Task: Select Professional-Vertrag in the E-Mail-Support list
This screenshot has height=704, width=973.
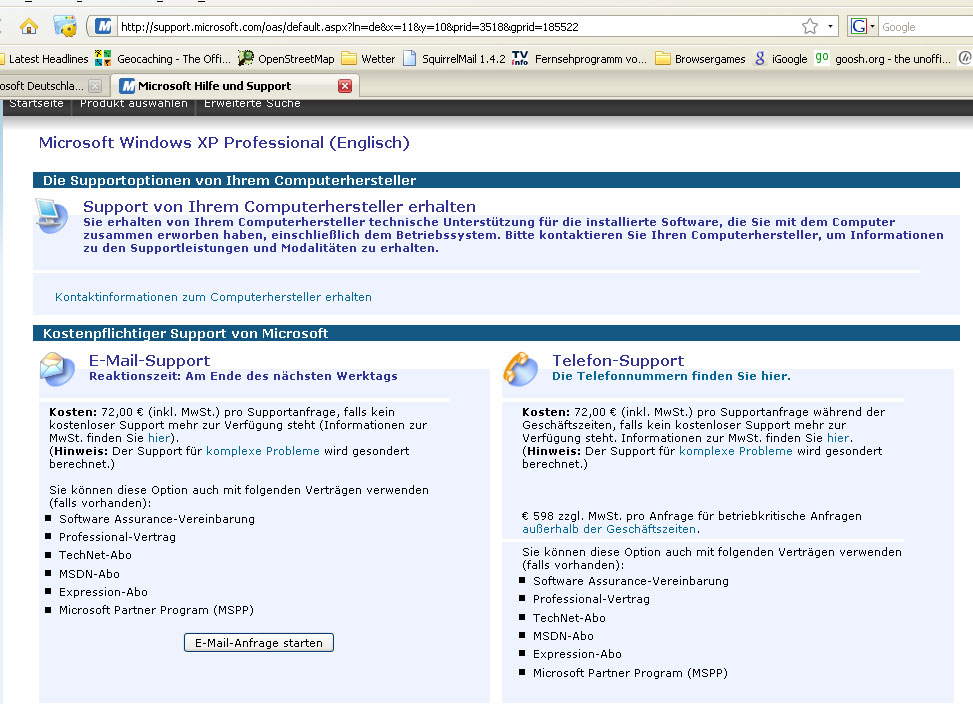Action: pyautogui.click(x=117, y=537)
